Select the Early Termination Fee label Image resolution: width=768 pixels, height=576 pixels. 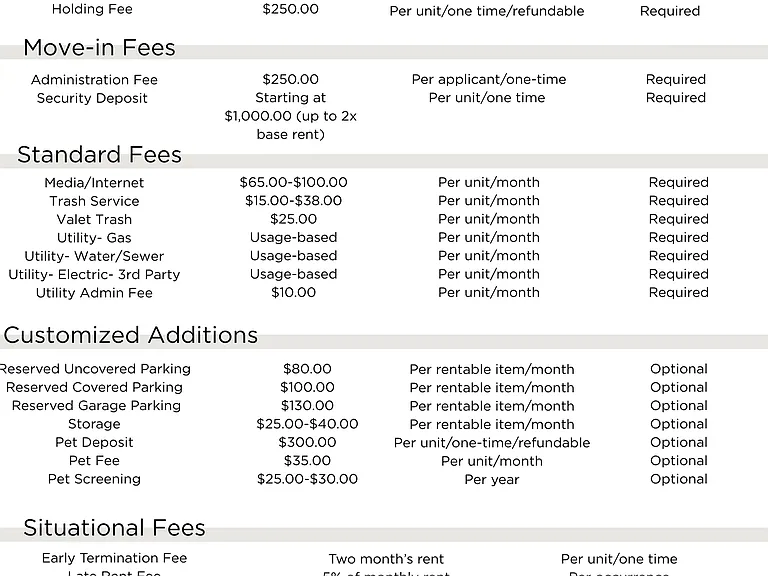coord(114,558)
